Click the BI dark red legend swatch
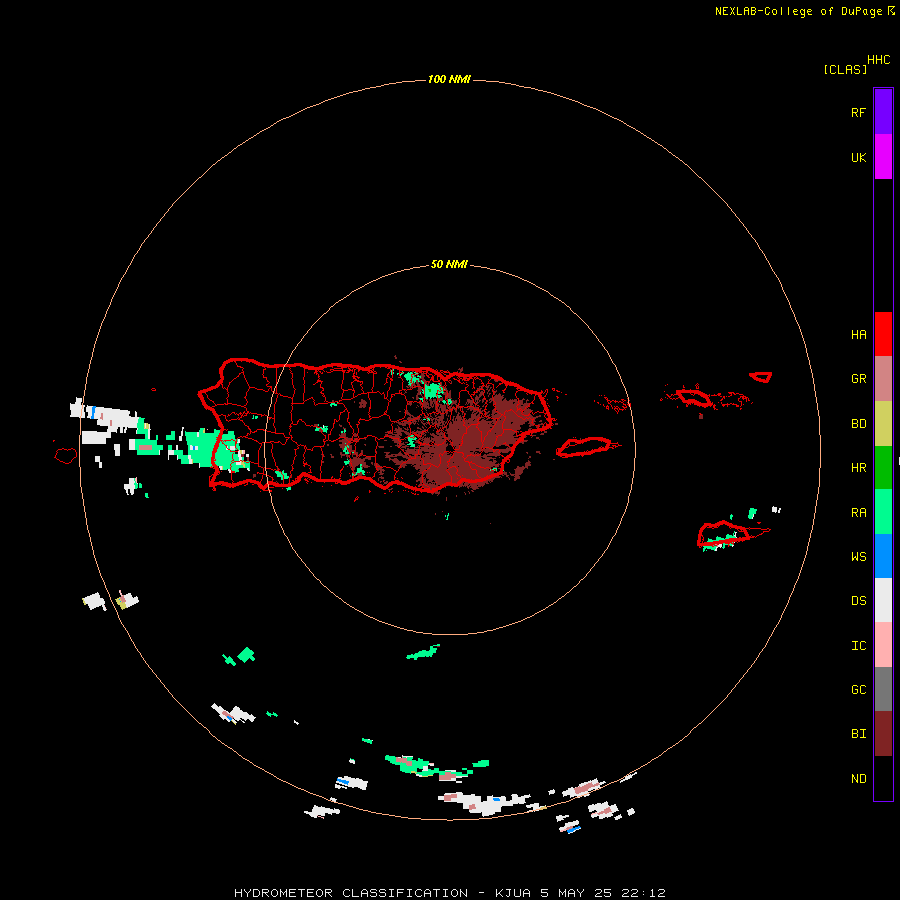Viewport: 900px width, 900px height. coord(883,734)
